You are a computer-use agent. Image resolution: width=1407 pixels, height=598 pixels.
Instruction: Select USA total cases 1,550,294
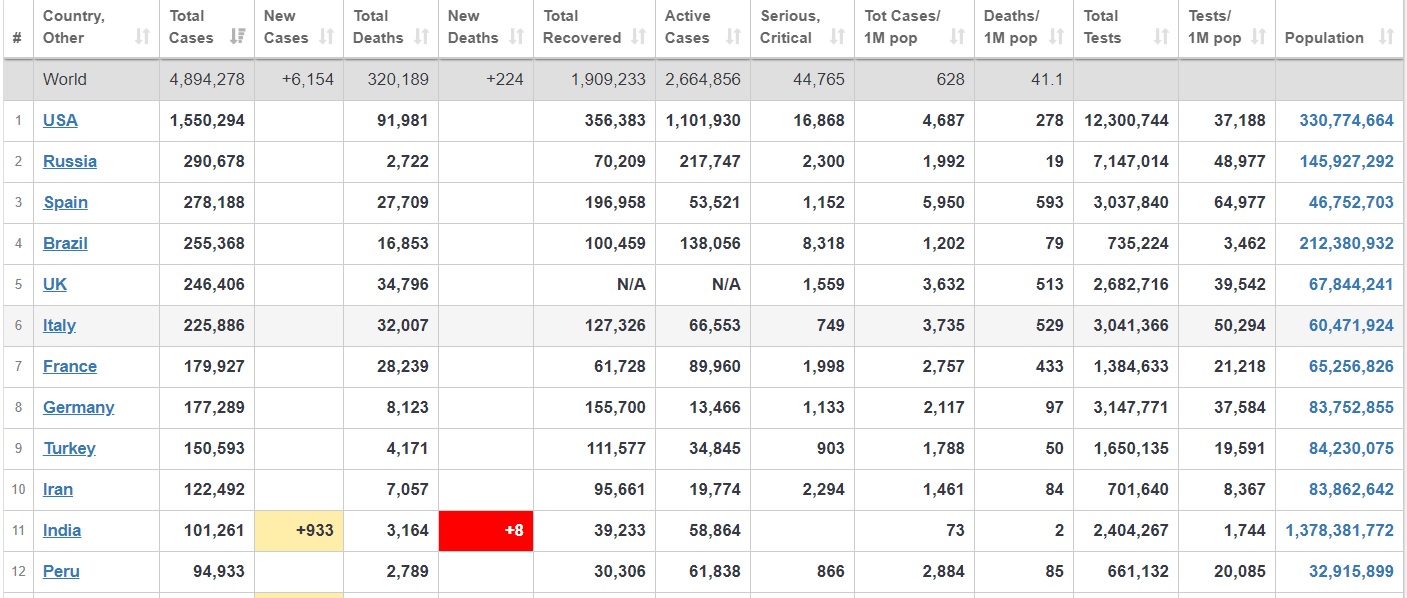(x=207, y=120)
